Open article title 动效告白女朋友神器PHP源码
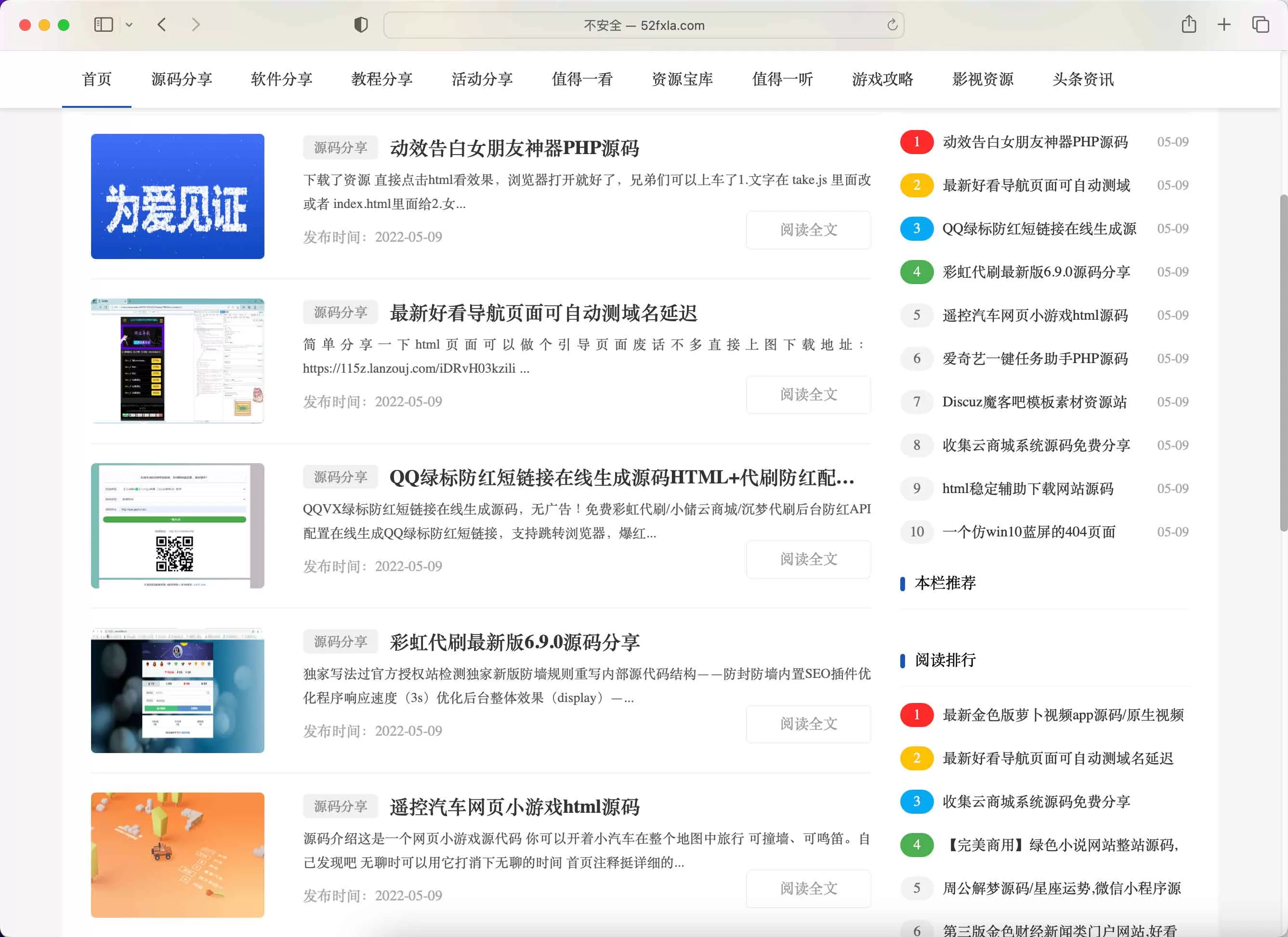1288x937 pixels. pyautogui.click(x=514, y=148)
